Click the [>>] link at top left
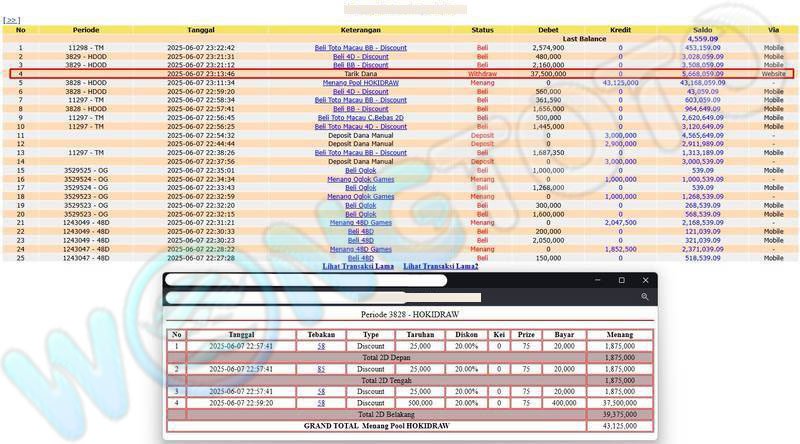This screenshot has width=800, height=444. pos(12,19)
